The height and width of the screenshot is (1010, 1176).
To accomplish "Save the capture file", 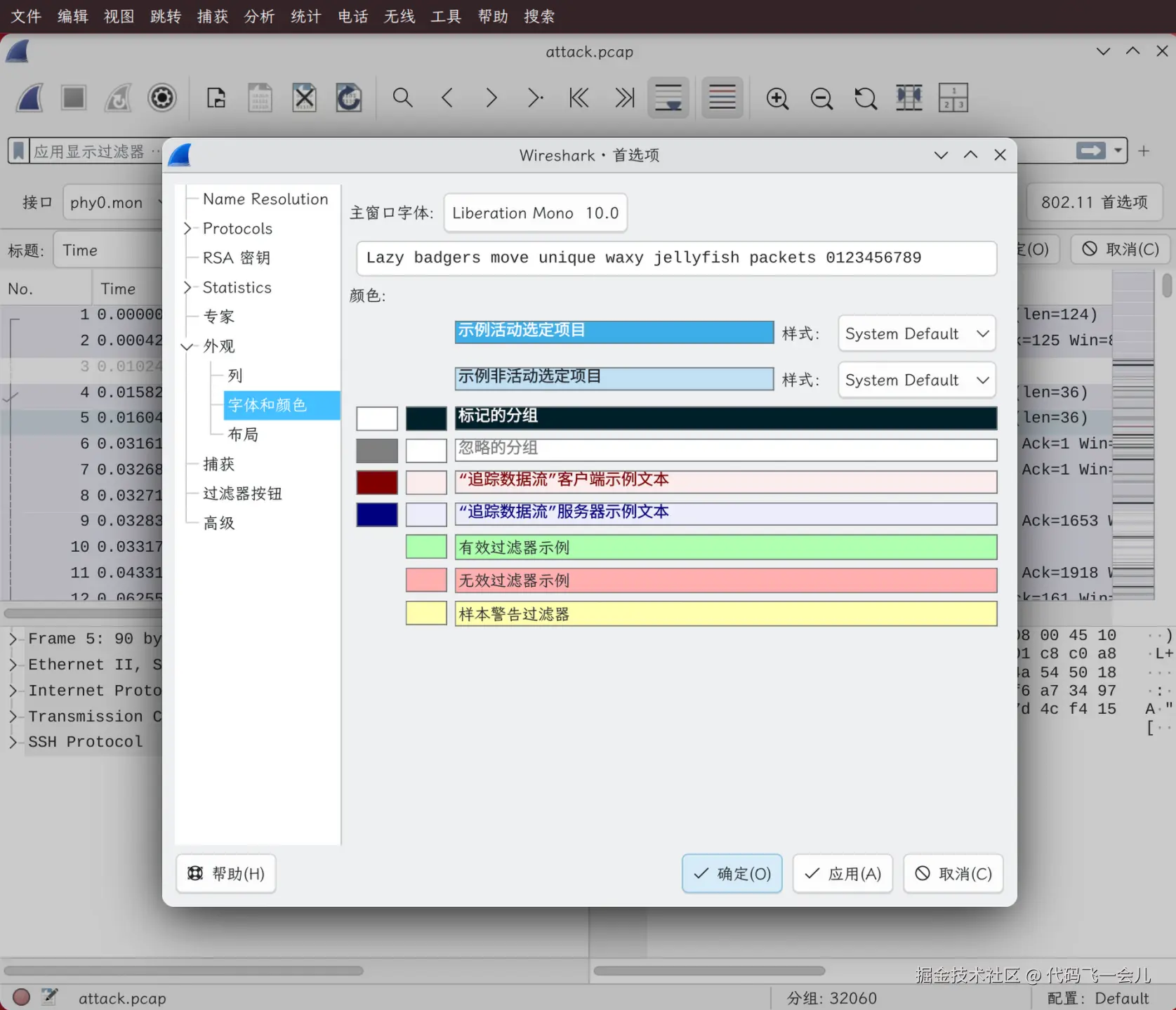I will 260,98.
